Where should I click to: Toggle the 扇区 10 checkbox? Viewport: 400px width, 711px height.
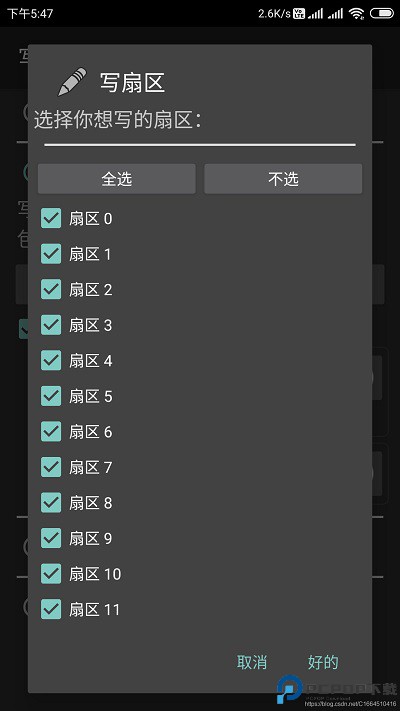point(51,574)
